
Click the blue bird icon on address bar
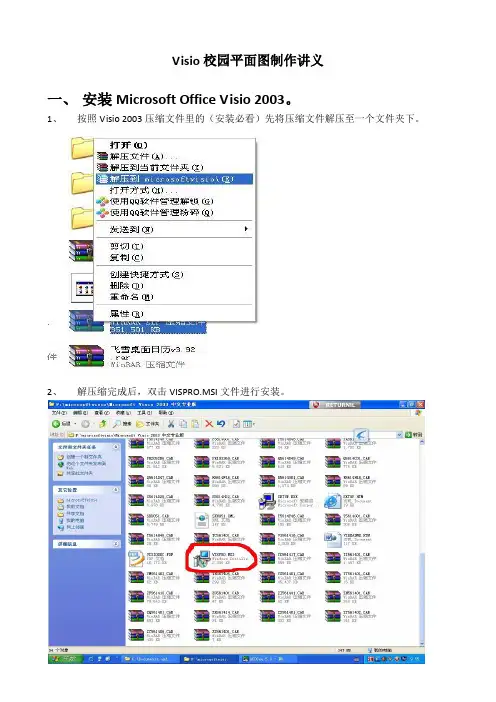click(361, 435)
